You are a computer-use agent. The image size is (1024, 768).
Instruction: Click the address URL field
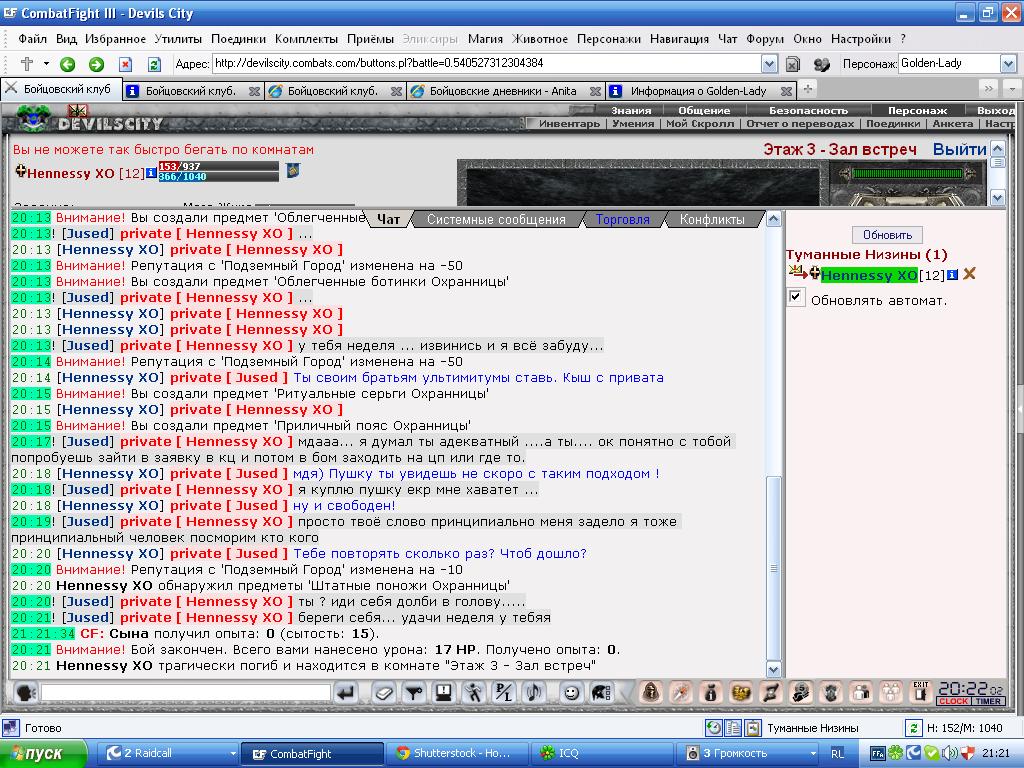click(486, 64)
